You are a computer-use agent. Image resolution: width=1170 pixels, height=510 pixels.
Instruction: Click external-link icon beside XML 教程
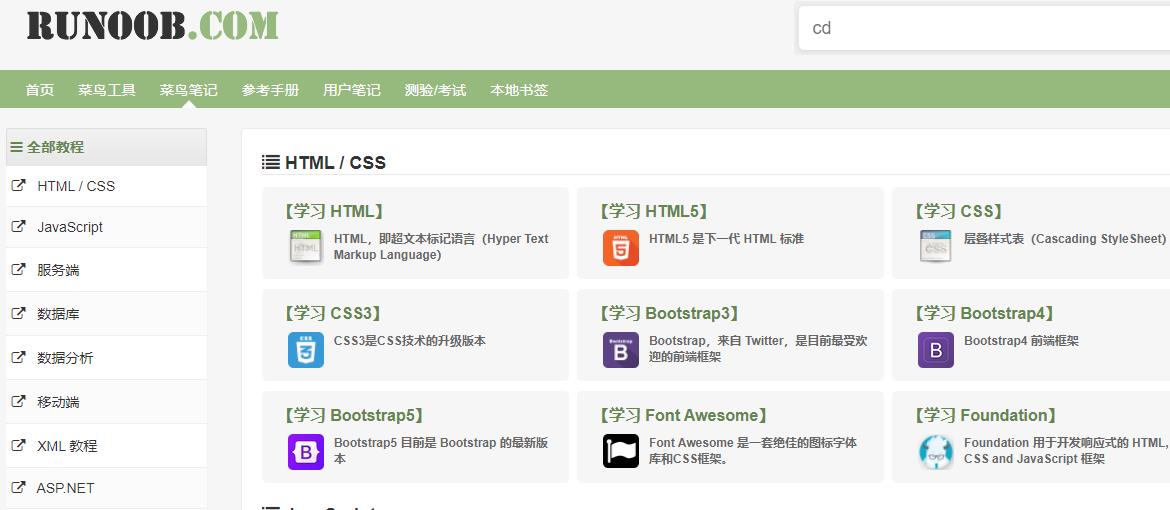pyautogui.click(x=19, y=446)
